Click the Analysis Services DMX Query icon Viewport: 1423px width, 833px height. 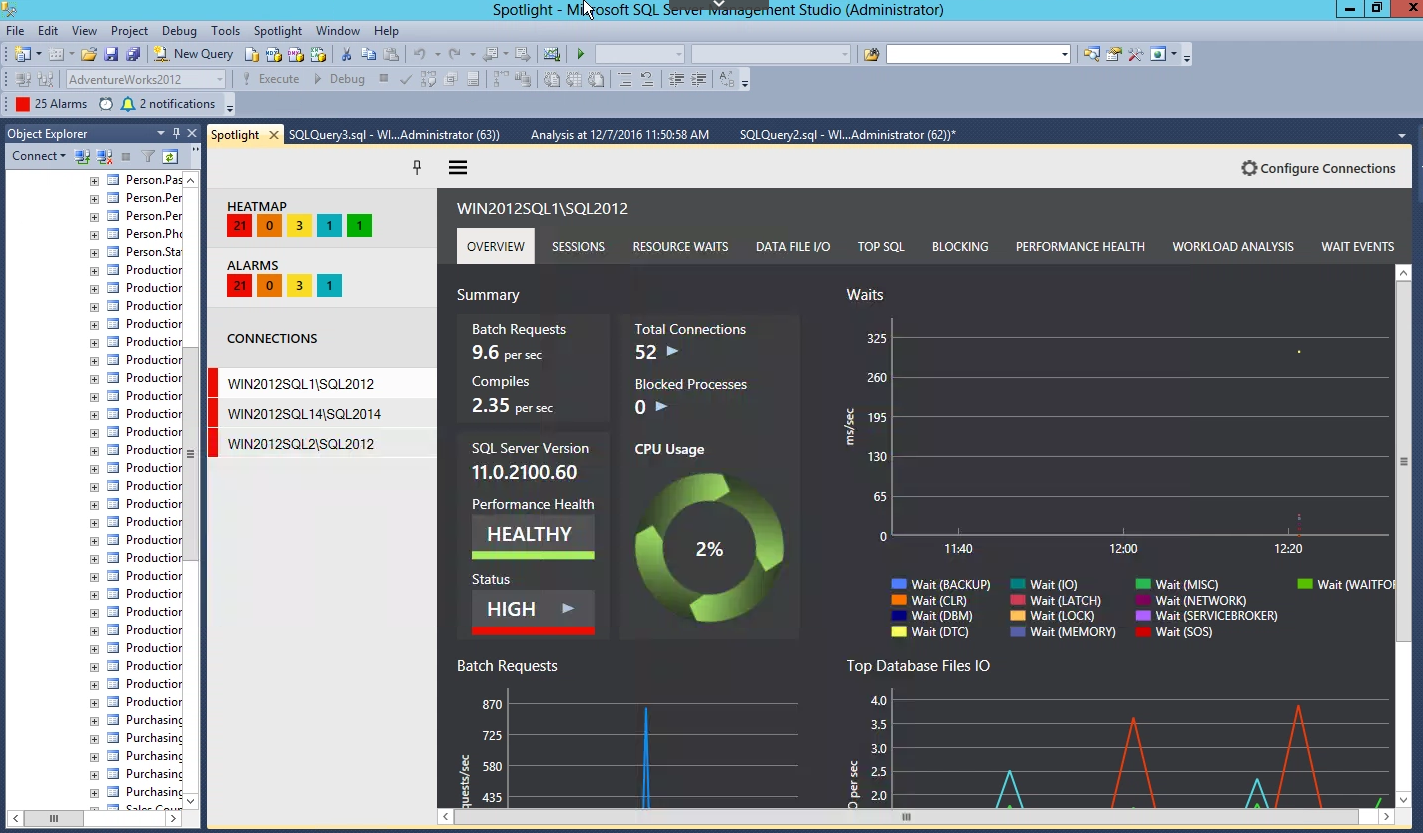tap(295, 54)
